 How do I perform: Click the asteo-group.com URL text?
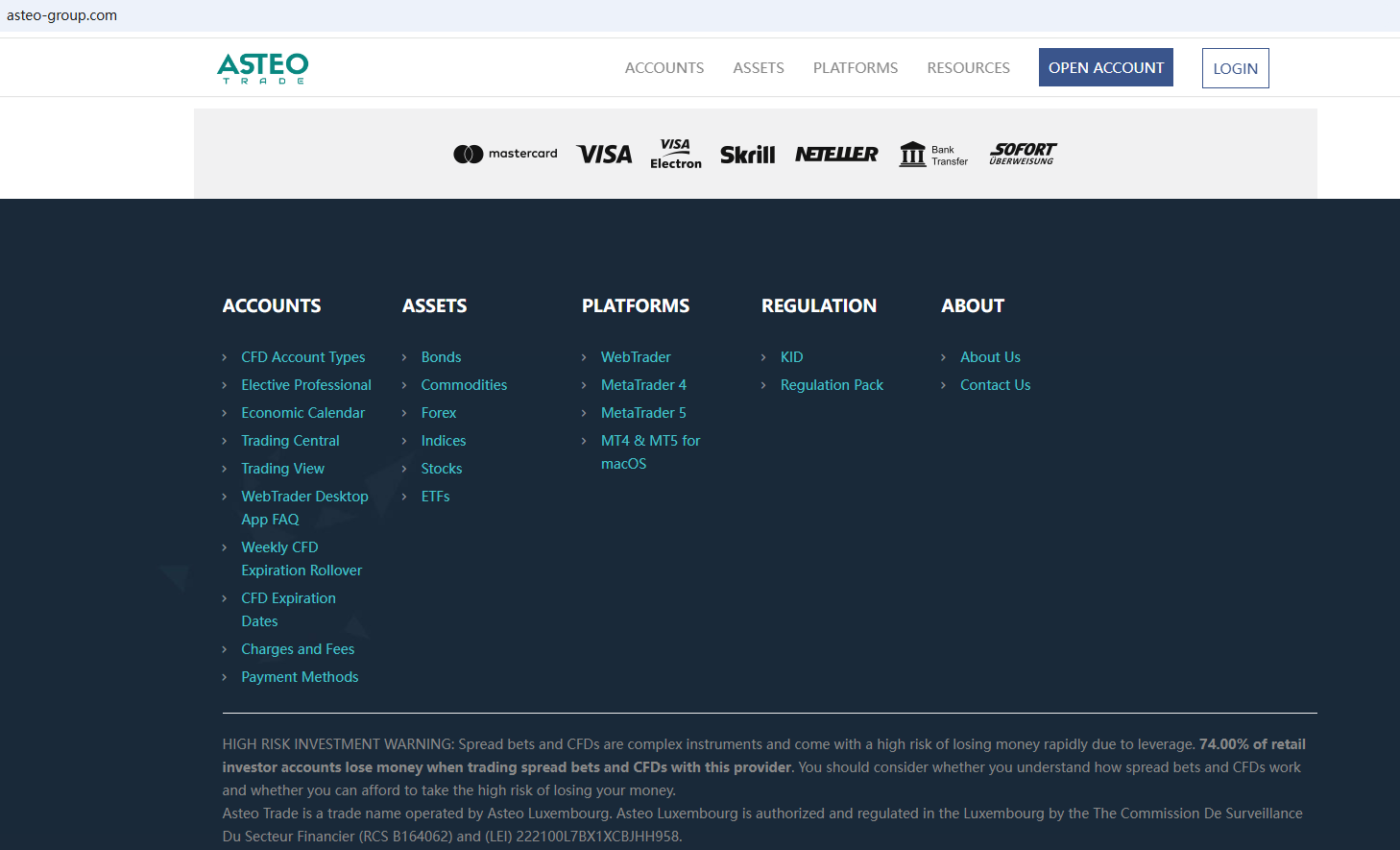click(x=61, y=15)
